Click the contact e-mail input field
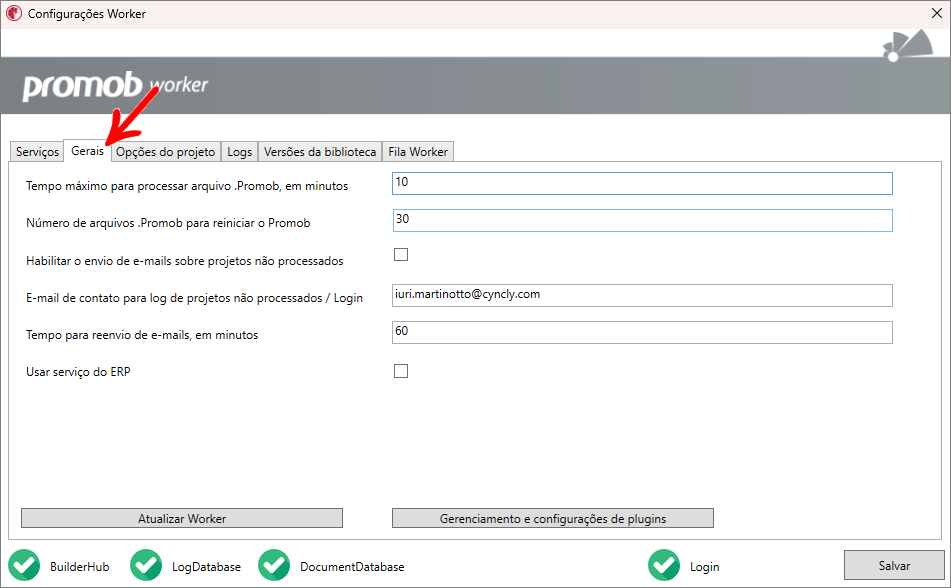The width and height of the screenshot is (951, 588). click(641, 295)
